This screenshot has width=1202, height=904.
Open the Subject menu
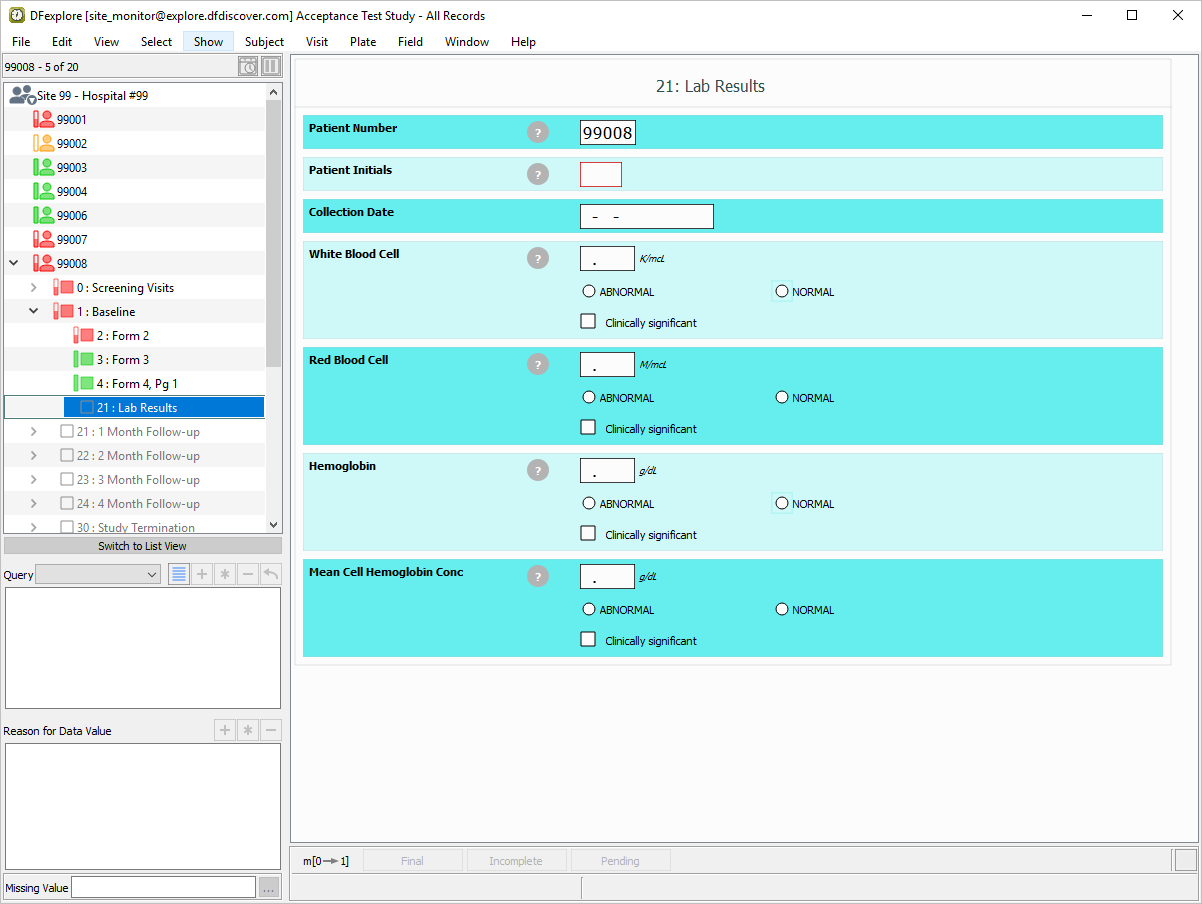point(264,42)
